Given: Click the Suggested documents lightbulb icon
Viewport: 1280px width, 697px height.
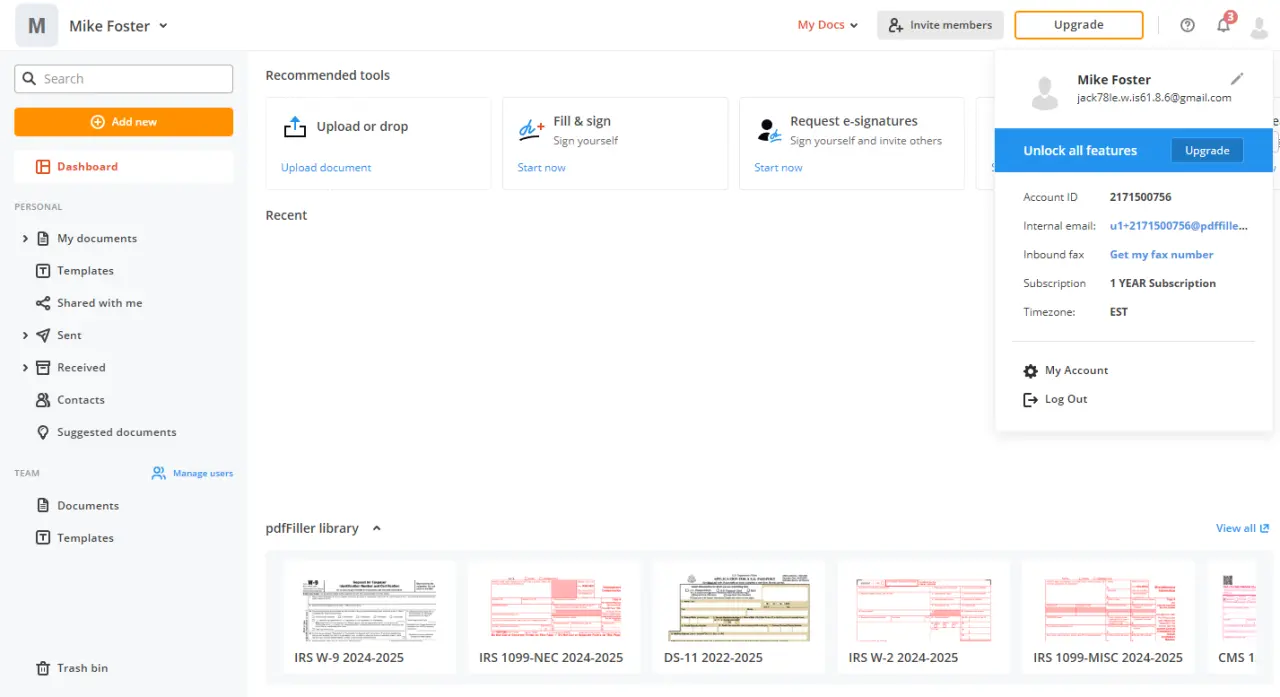Looking at the screenshot, I should point(43,432).
